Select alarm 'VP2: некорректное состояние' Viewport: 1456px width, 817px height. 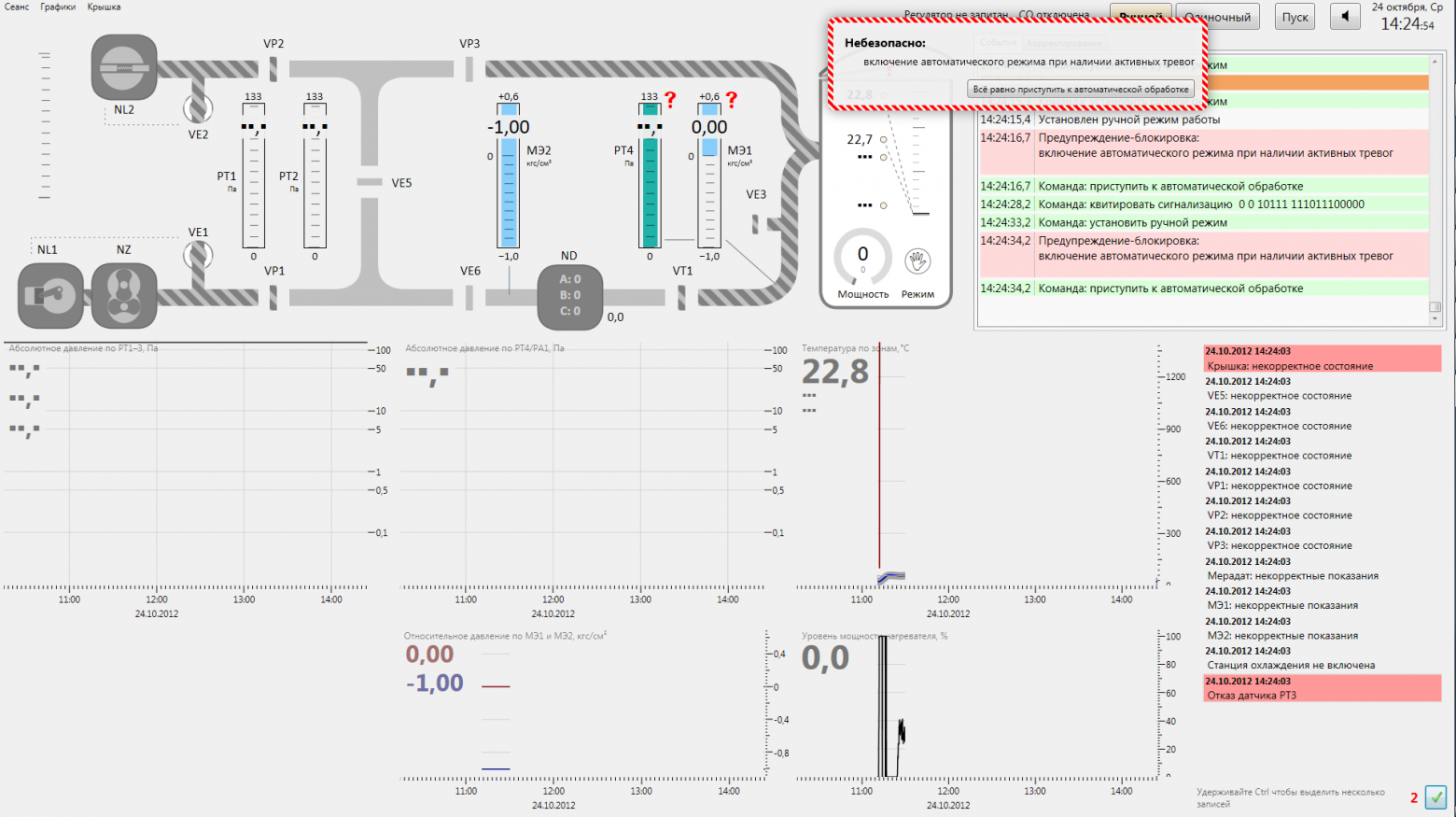[1323, 508]
